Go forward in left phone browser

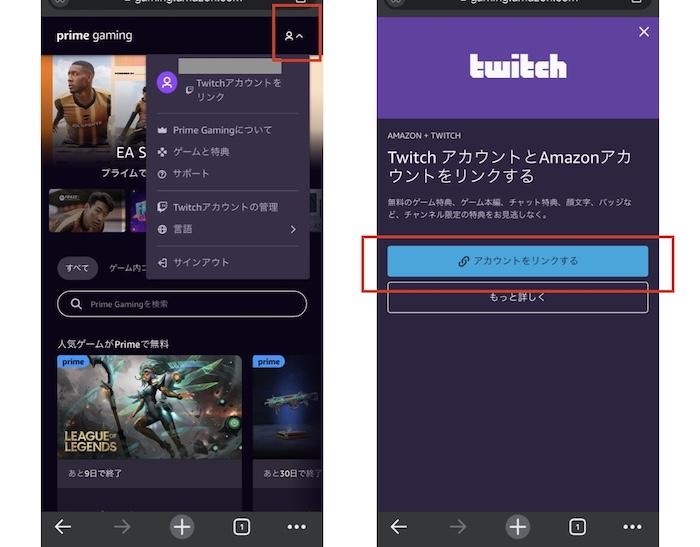point(122,527)
